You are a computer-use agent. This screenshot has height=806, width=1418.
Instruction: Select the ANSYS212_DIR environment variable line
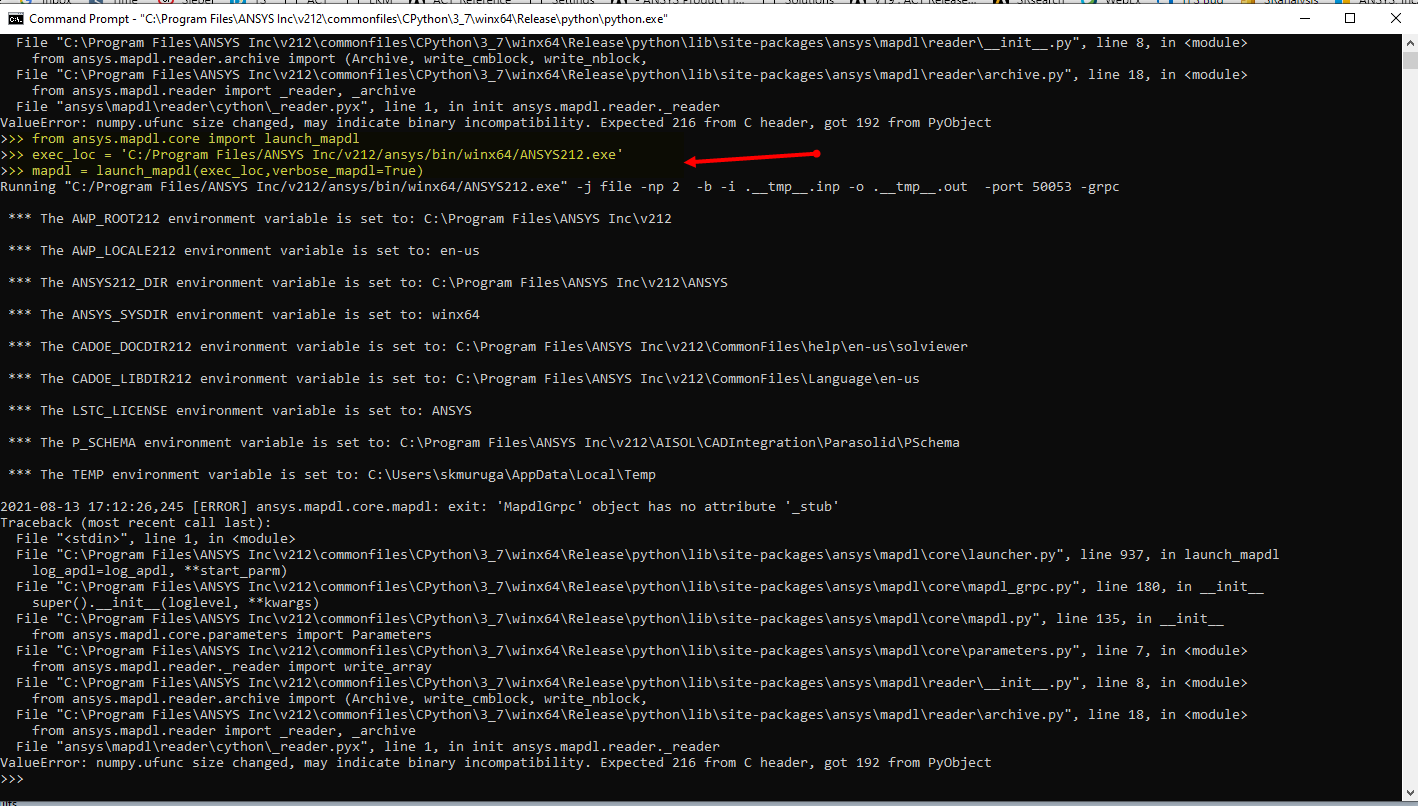pos(368,283)
